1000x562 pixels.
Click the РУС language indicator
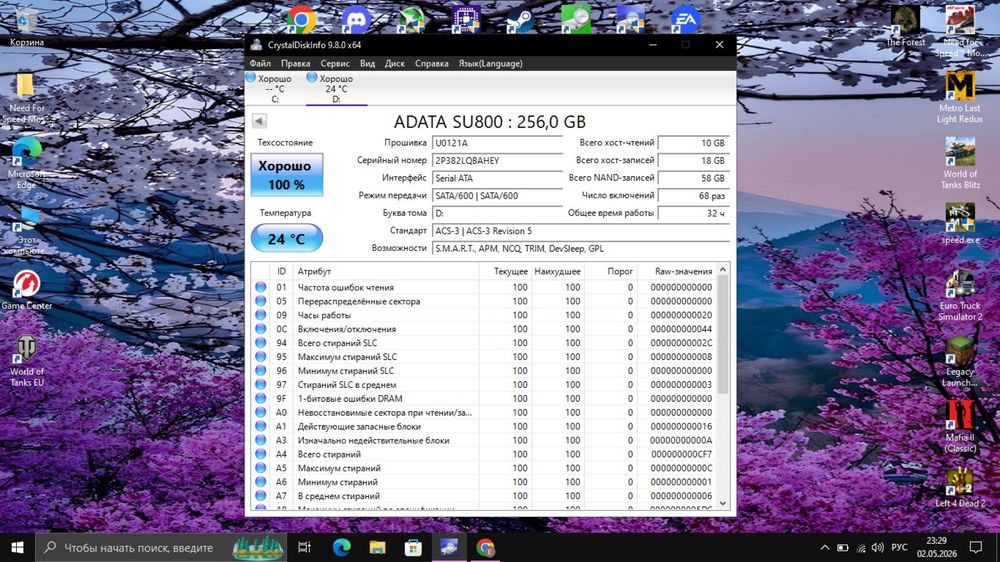click(899, 547)
